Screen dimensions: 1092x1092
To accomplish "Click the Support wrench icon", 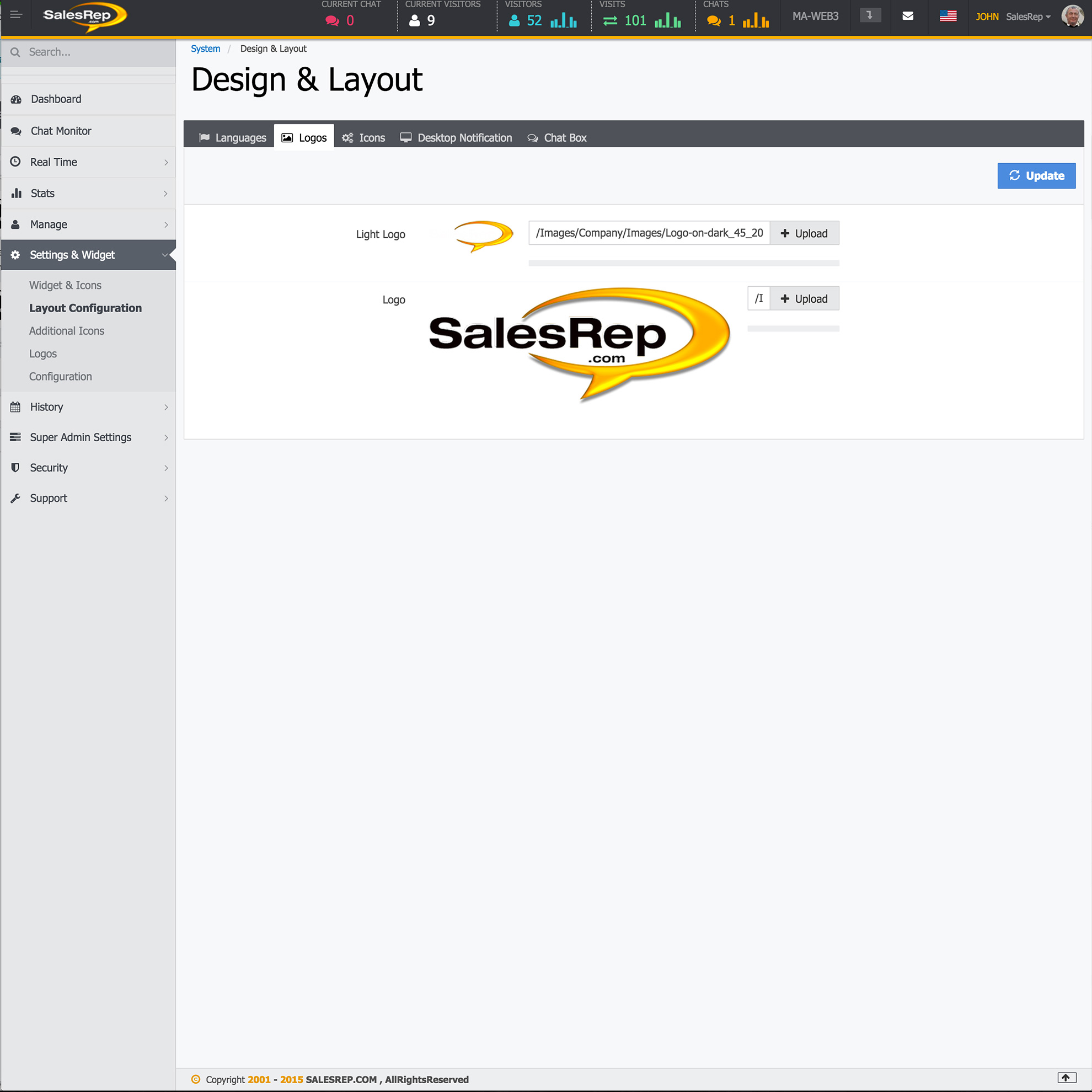I will (15, 498).
